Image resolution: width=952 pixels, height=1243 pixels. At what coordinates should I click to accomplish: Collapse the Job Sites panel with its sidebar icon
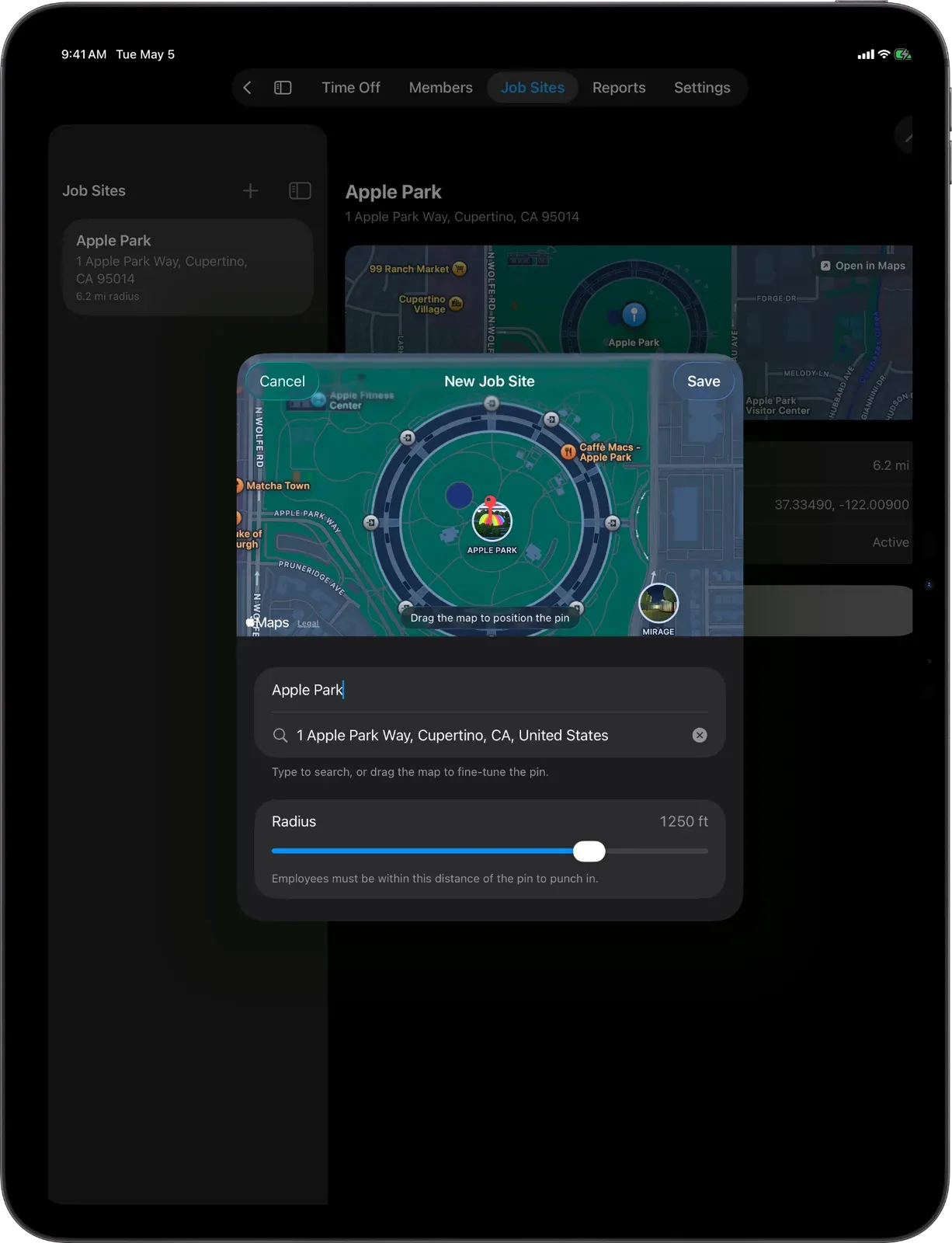click(300, 191)
